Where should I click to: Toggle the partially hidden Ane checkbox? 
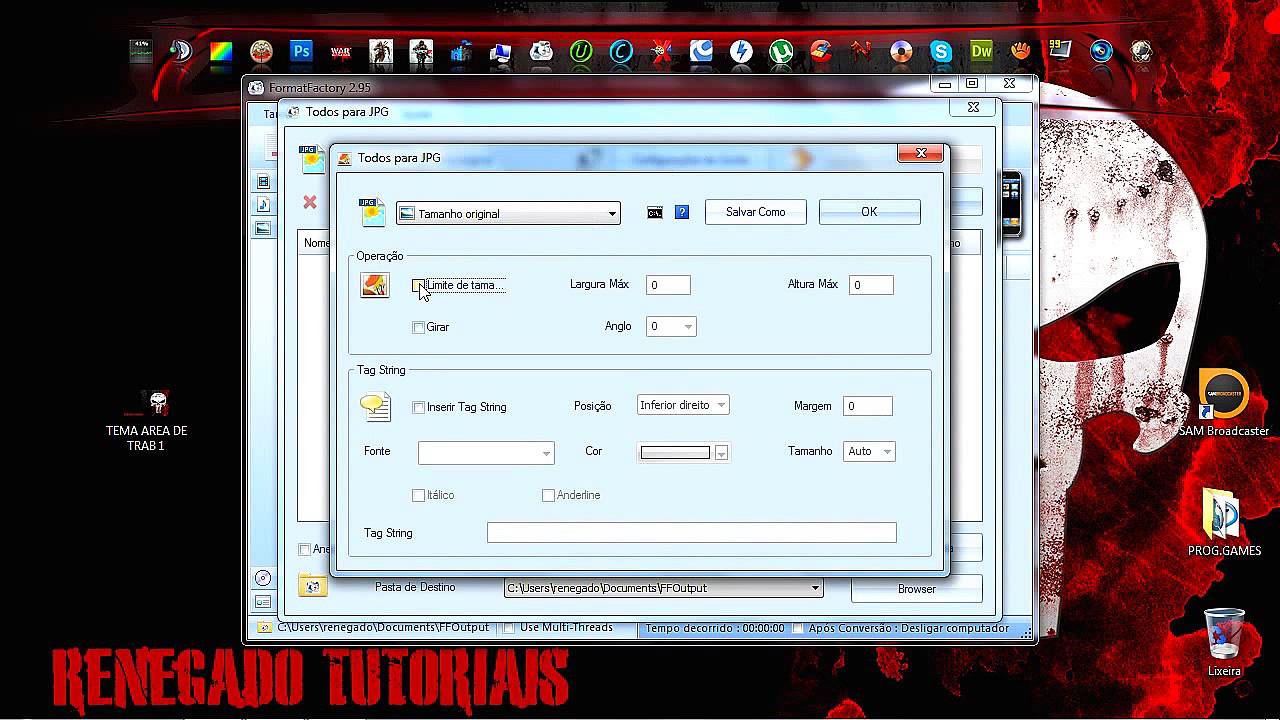point(305,549)
